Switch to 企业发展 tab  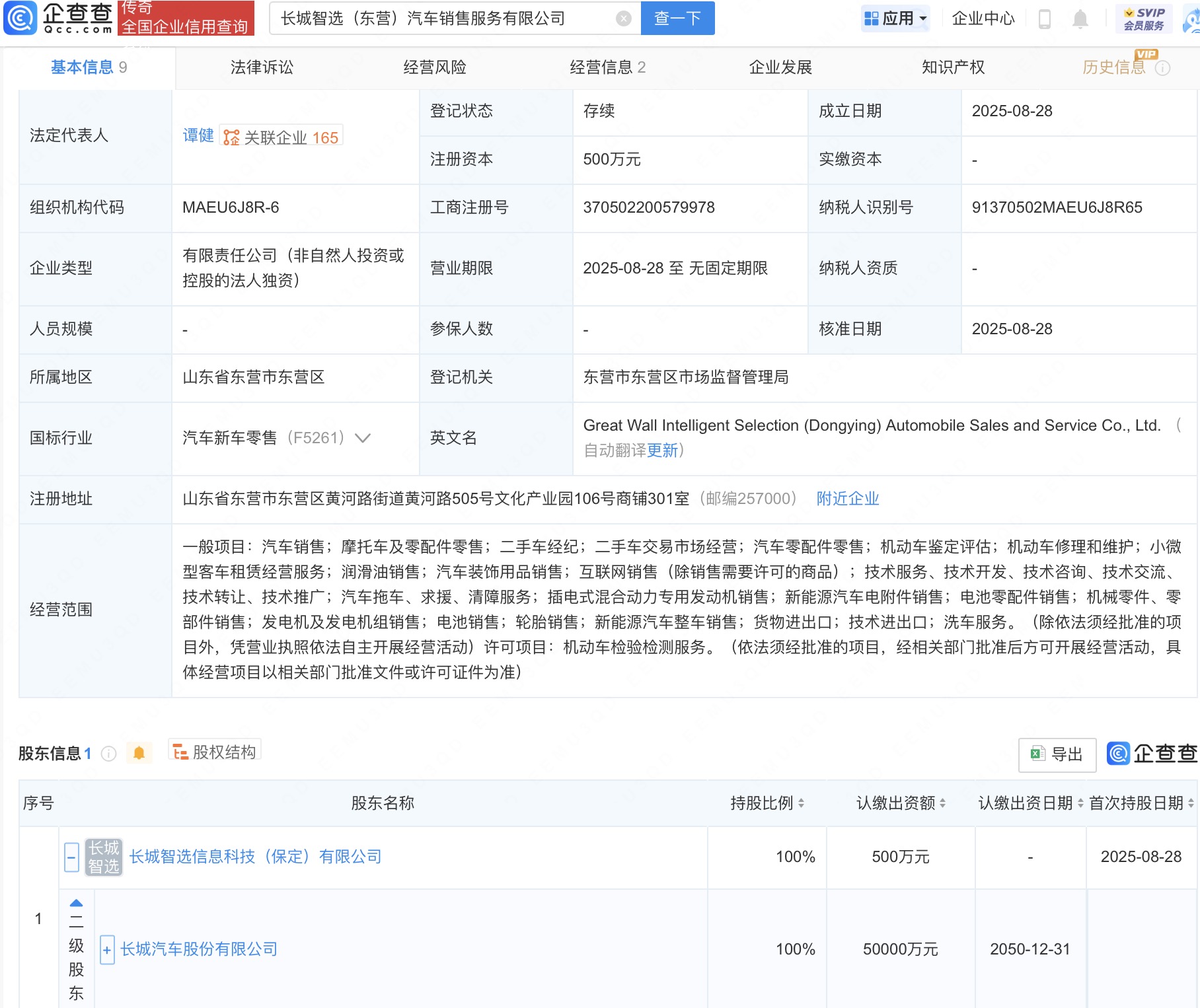[x=780, y=67]
